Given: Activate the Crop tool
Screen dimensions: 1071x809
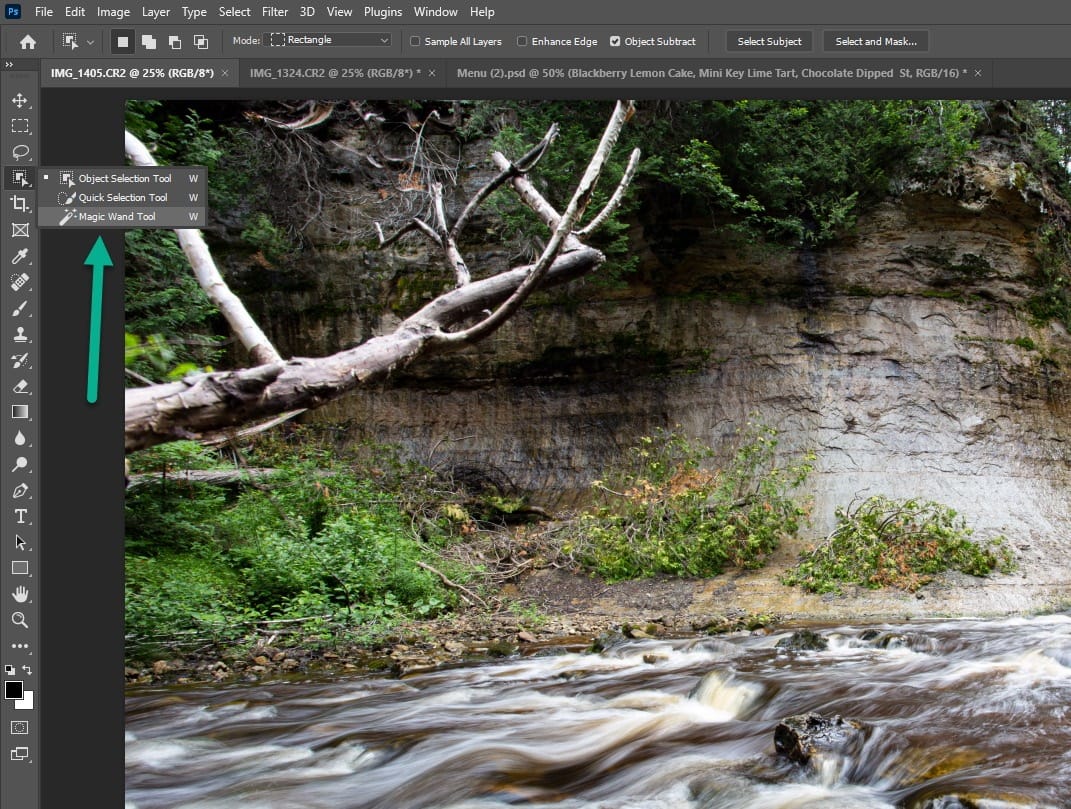Looking at the screenshot, I should click(20, 204).
